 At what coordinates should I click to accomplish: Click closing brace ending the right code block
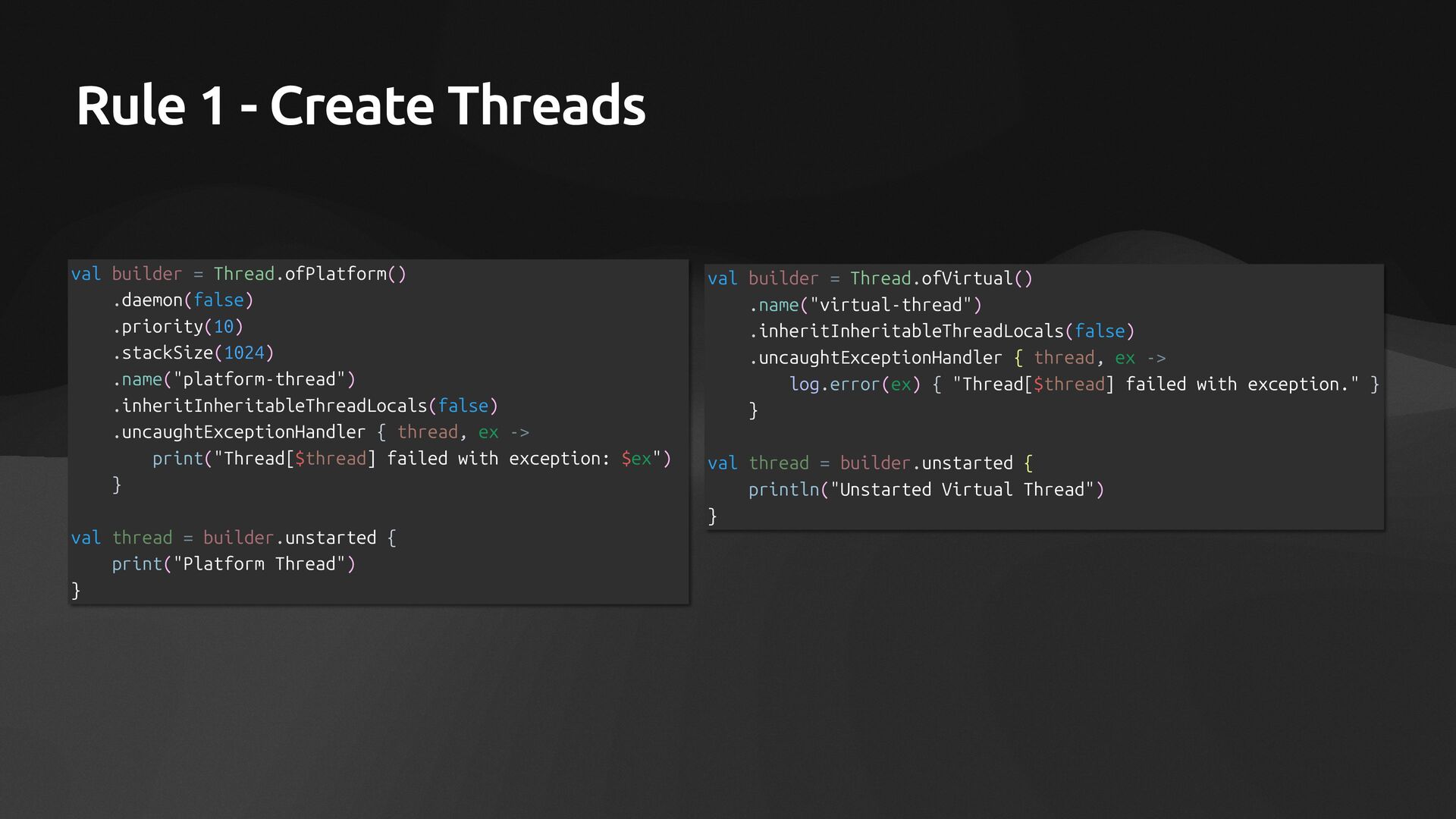[x=712, y=516]
